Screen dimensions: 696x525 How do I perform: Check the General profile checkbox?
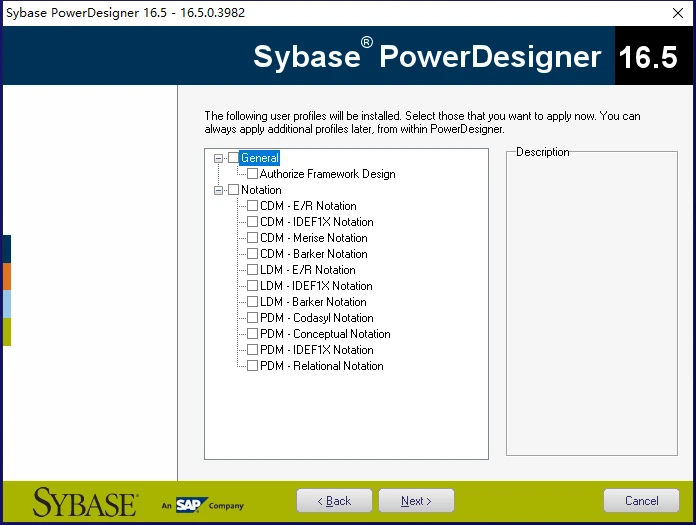233,158
